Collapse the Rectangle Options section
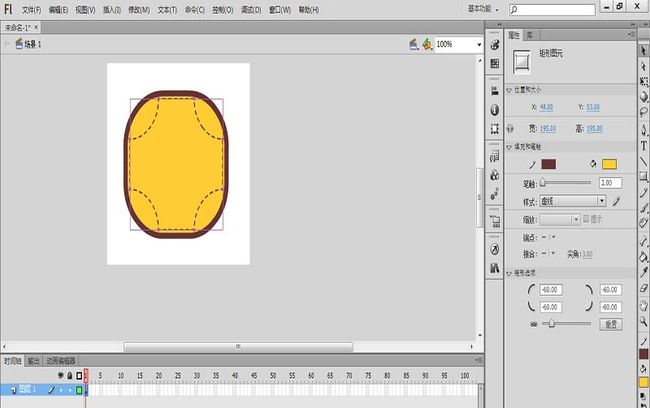This screenshot has height=408, width=650. coord(509,273)
